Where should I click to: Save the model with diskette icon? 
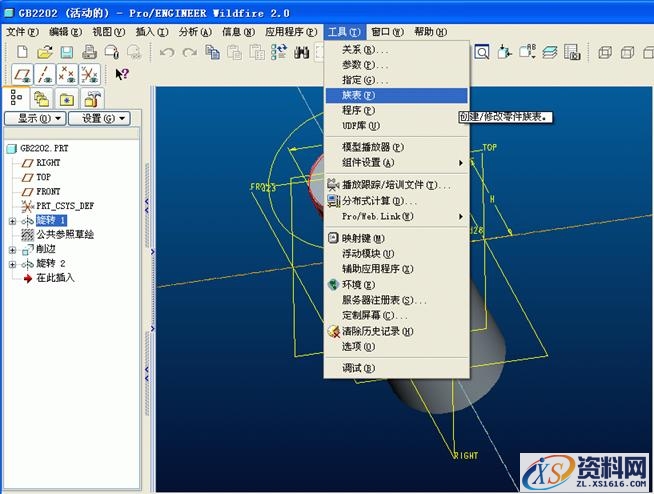point(67,52)
